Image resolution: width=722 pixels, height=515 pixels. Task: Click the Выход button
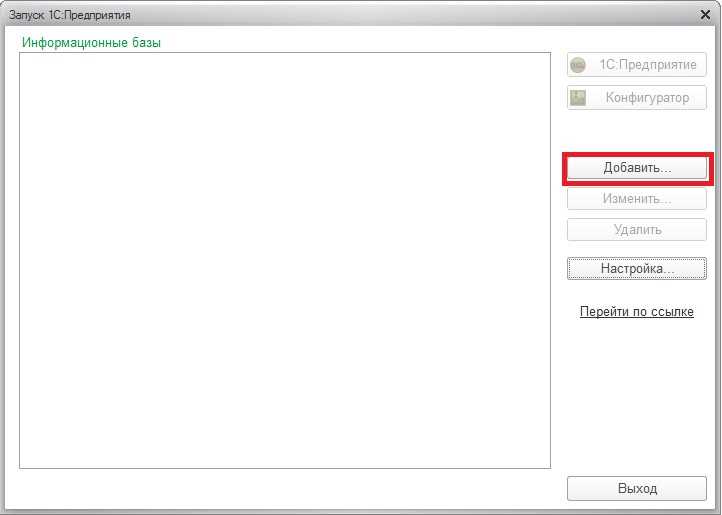coord(637,488)
